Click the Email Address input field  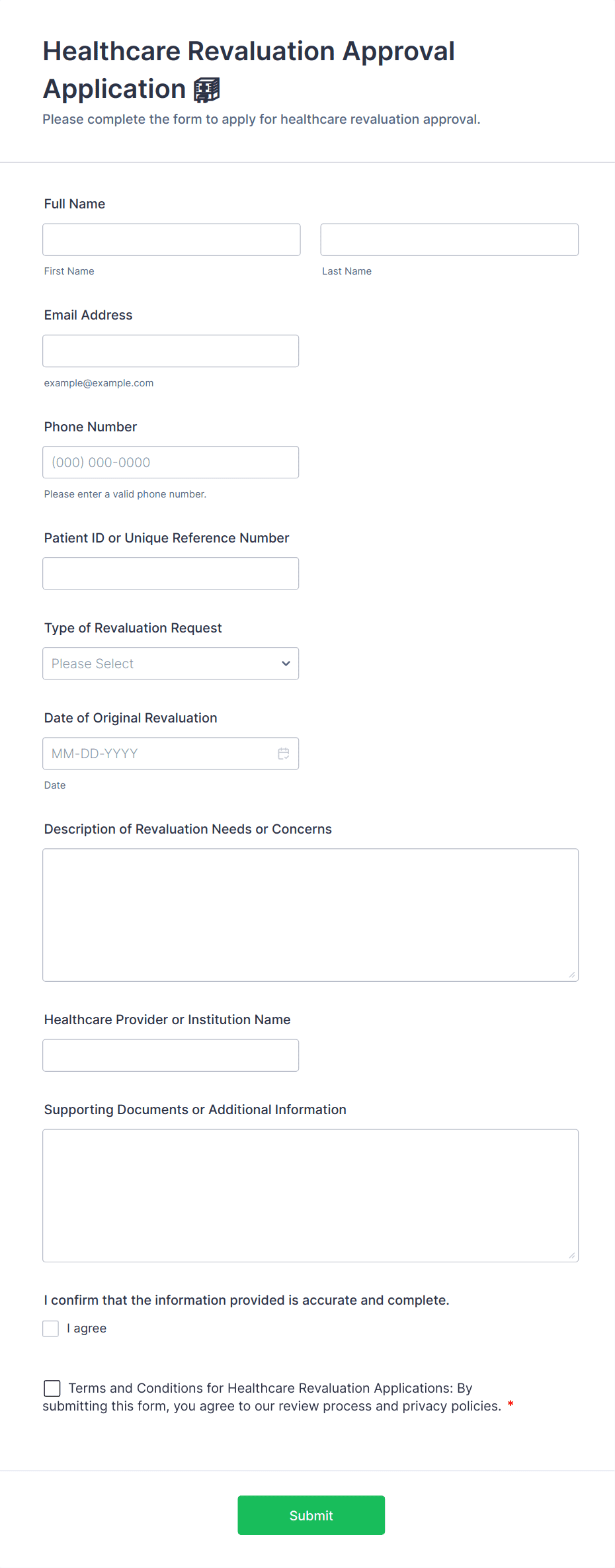[171, 351]
